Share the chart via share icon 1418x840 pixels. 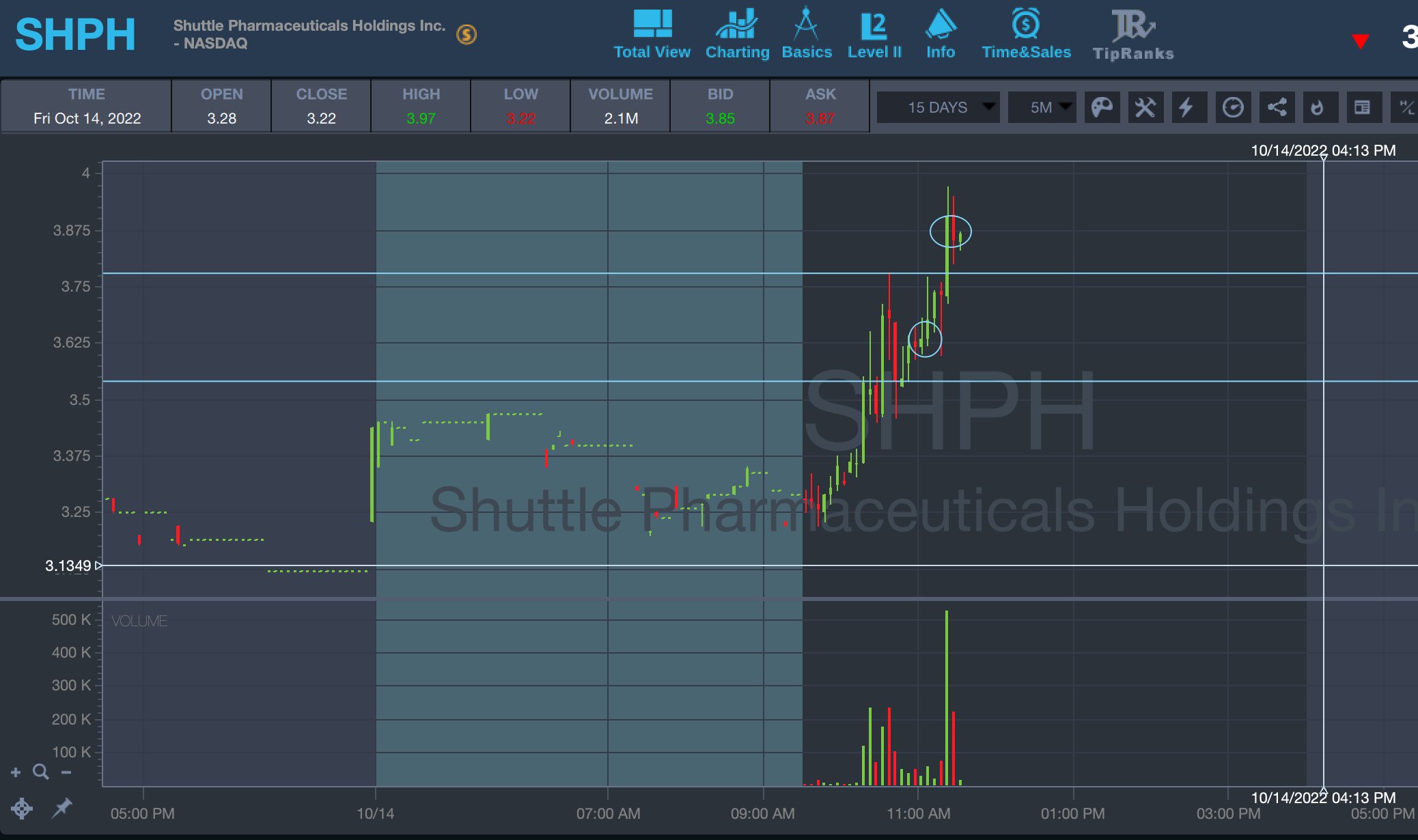1277,107
